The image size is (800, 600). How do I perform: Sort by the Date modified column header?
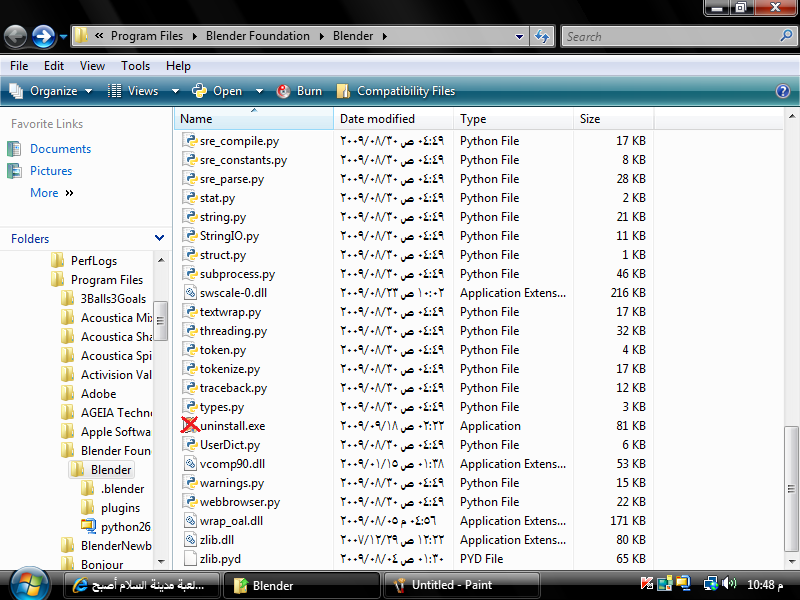[393, 119]
